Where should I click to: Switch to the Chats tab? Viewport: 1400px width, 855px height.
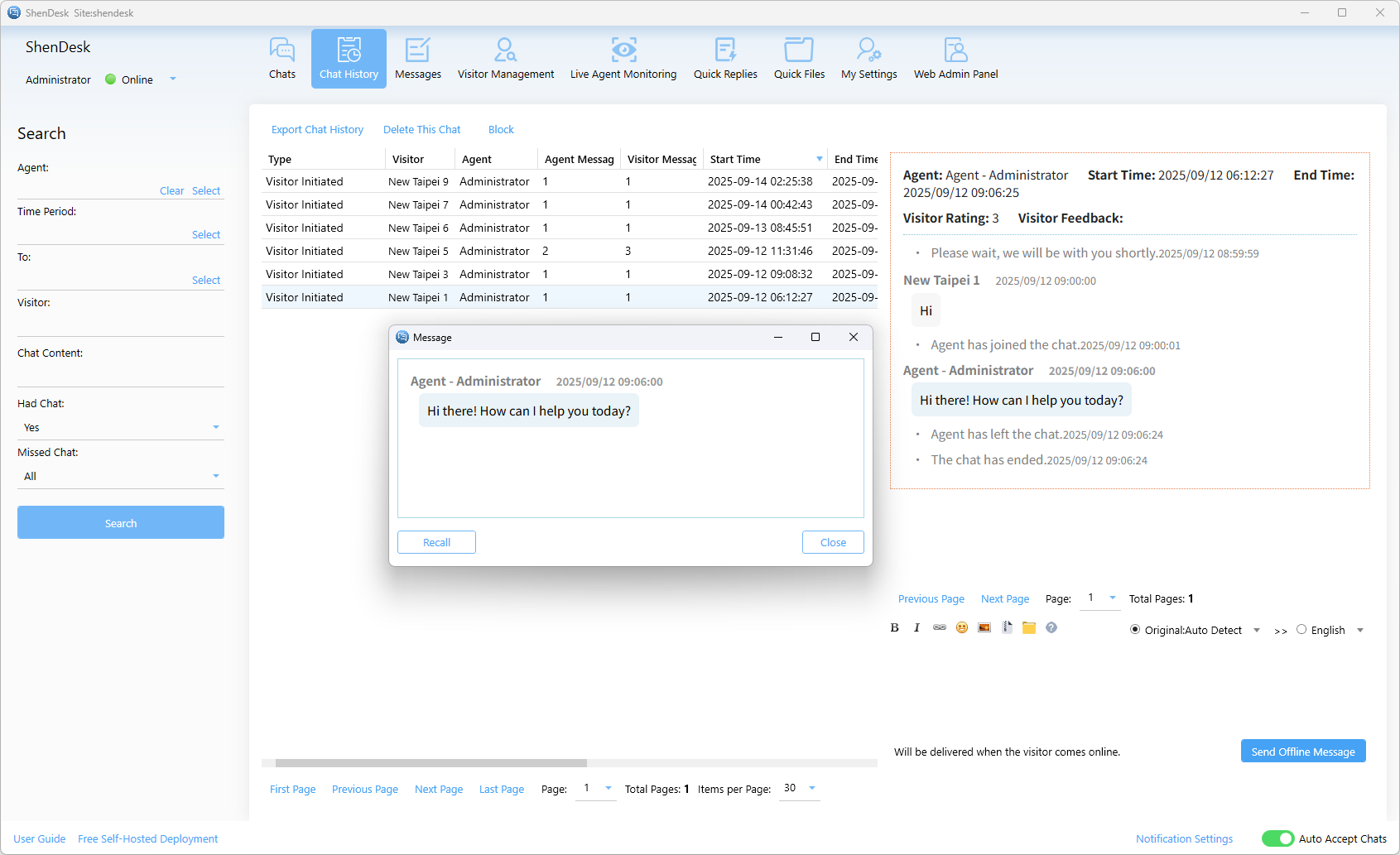(281, 59)
